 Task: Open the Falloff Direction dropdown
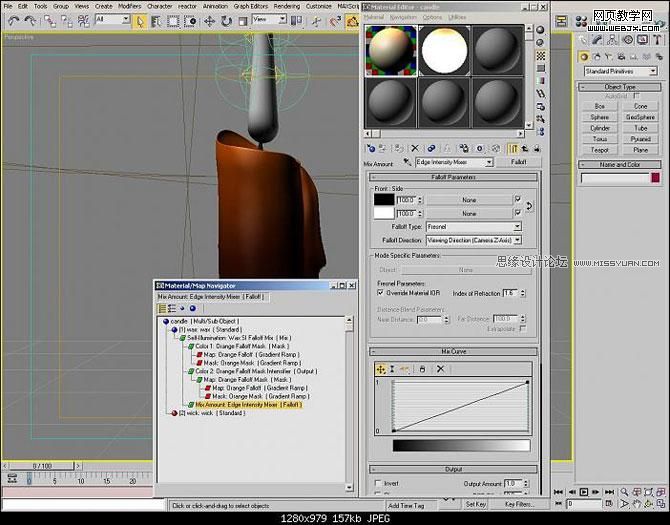[474, 241]
